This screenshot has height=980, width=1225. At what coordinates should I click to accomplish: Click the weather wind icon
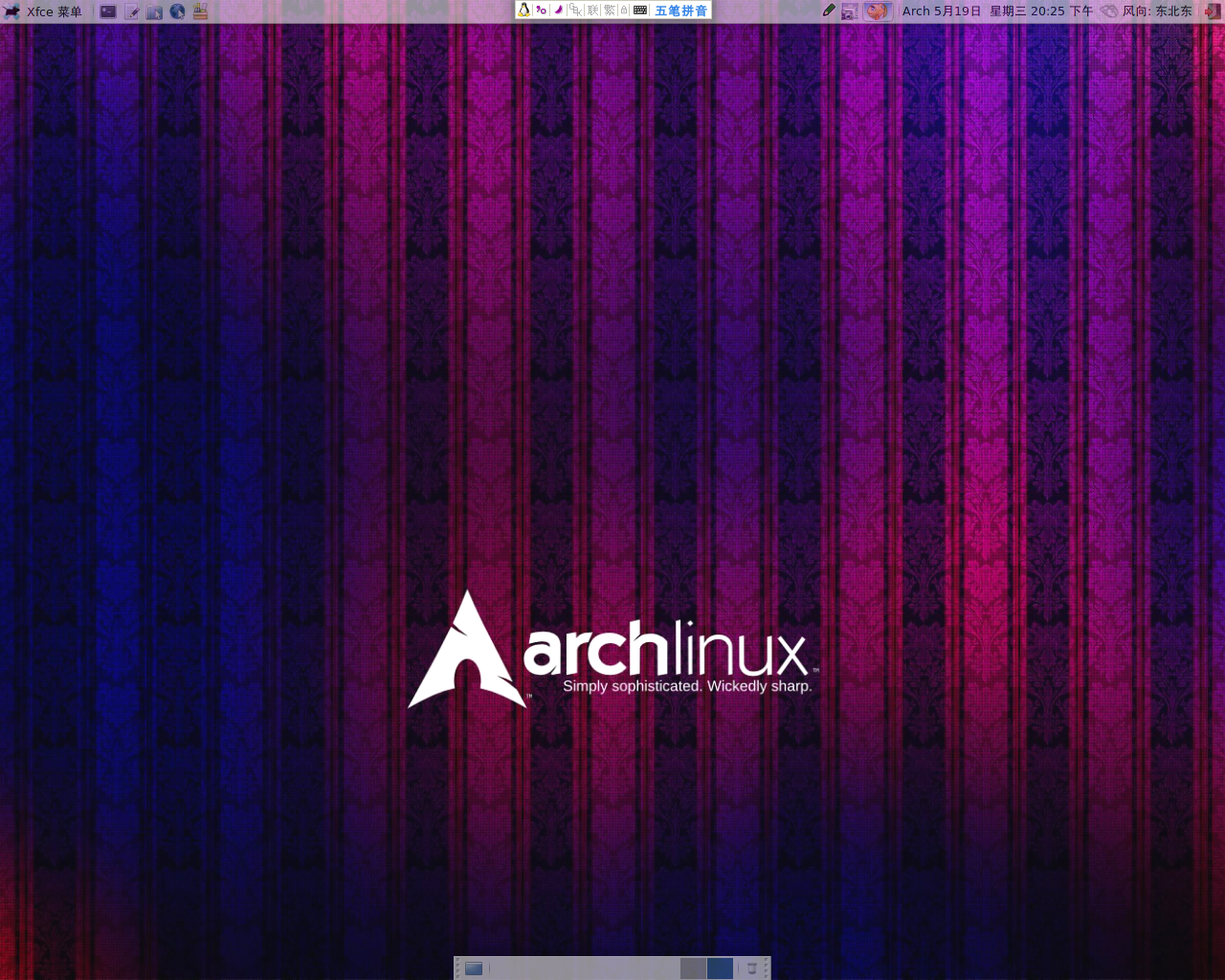(1108, 11)
